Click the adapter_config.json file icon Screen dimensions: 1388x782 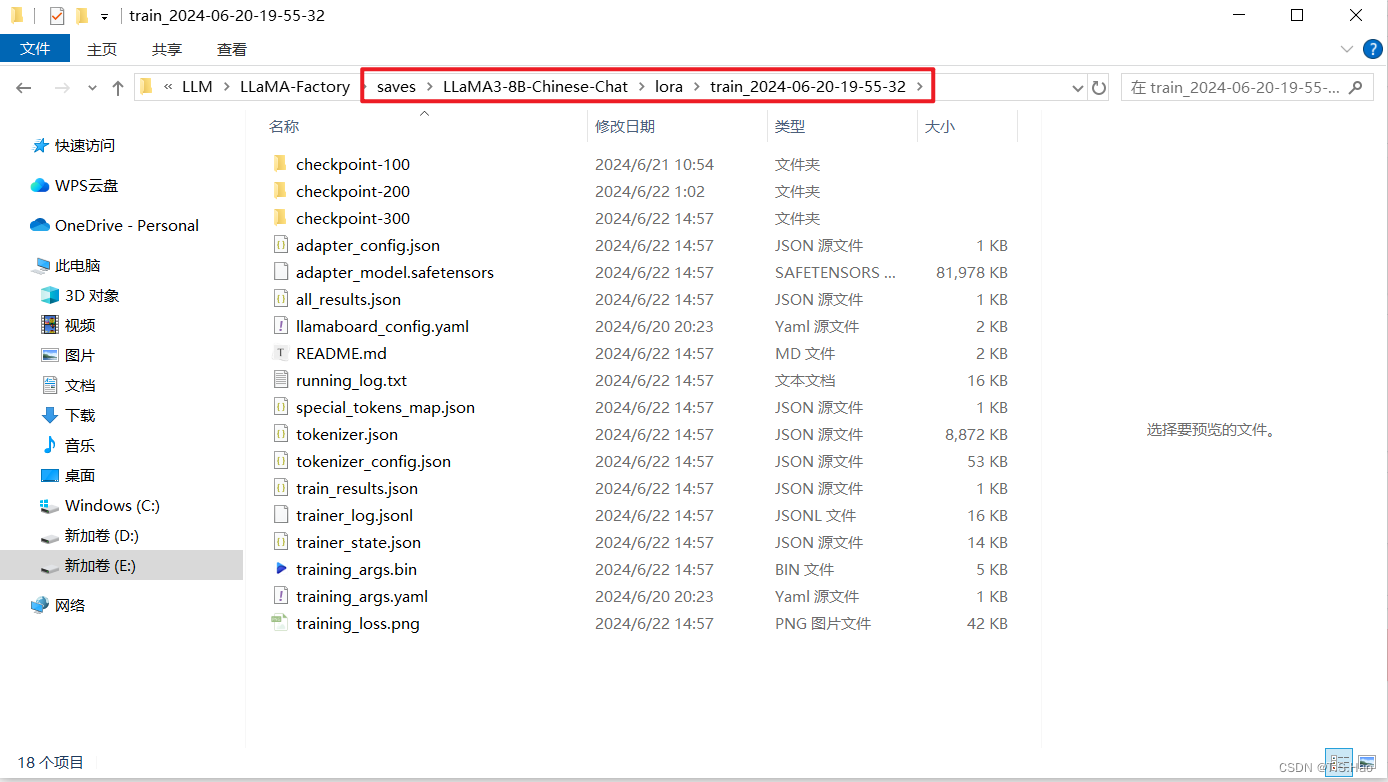coord(280,245)
